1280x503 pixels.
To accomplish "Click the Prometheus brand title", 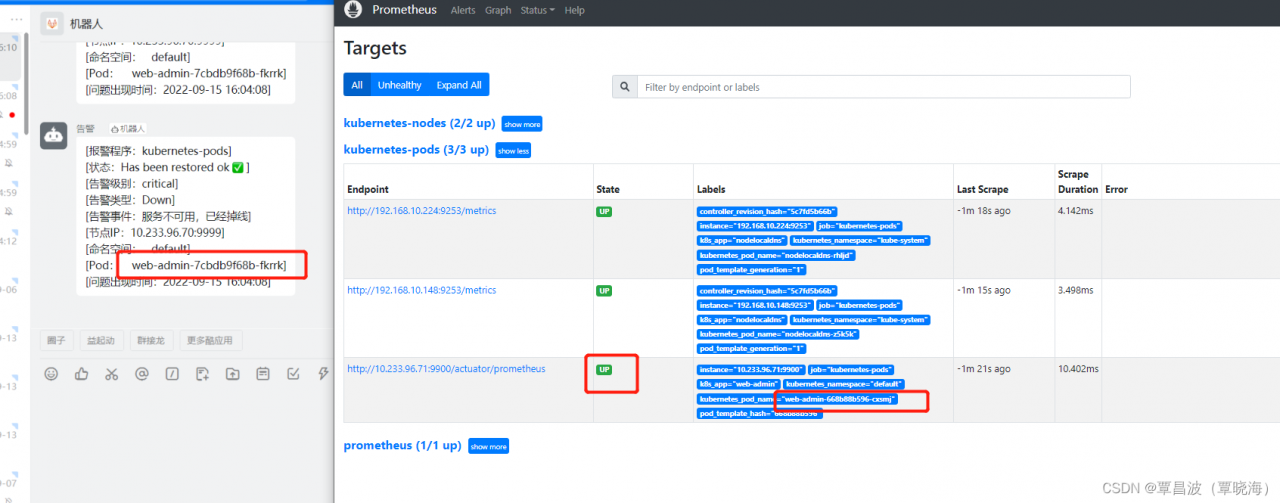I will 404,10.
